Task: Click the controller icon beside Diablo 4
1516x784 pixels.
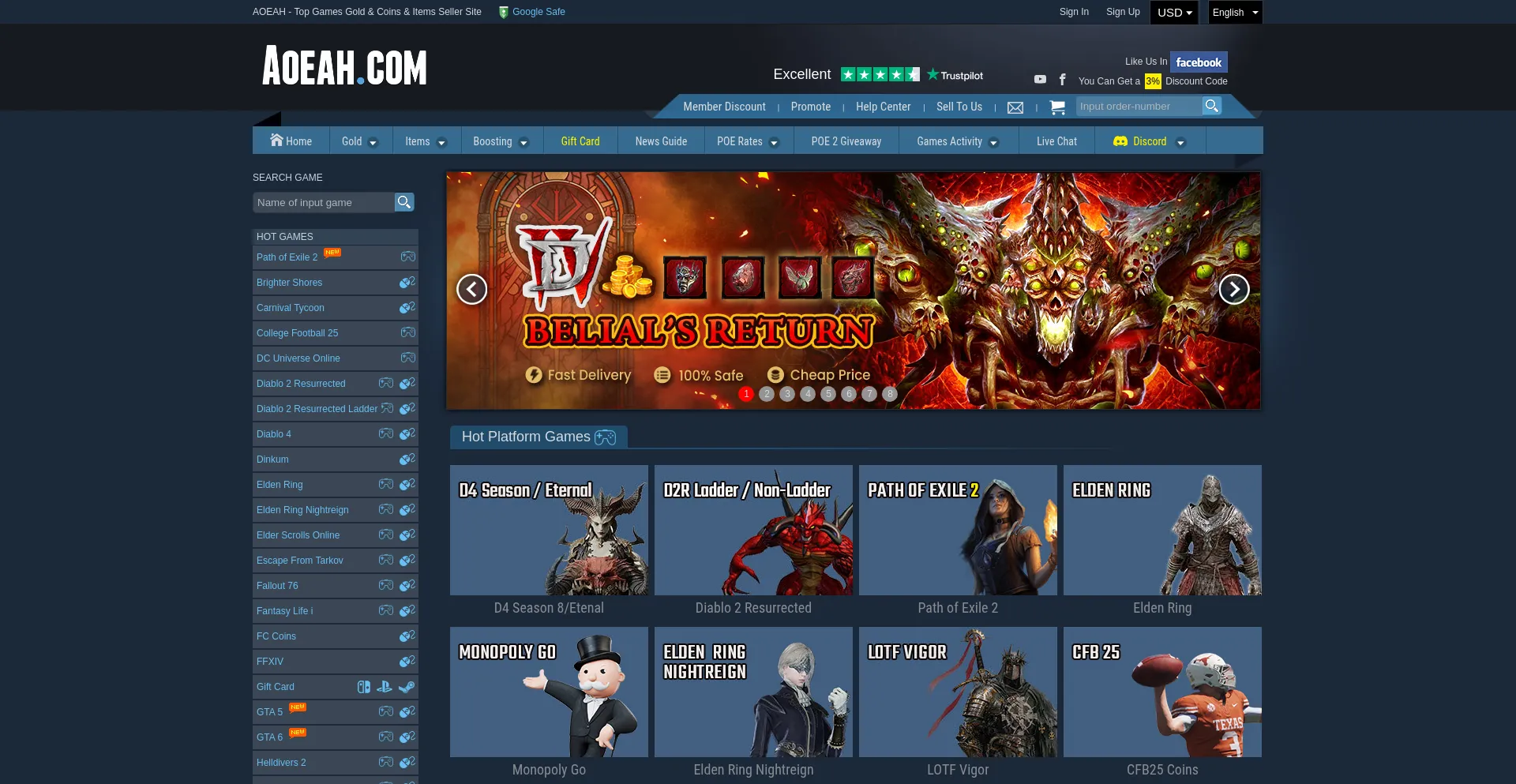Action: 385,433
